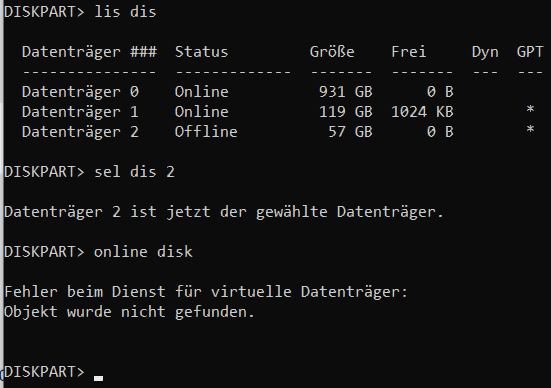
Task: Click the 'Größe' column header
Action: (332, 52)
